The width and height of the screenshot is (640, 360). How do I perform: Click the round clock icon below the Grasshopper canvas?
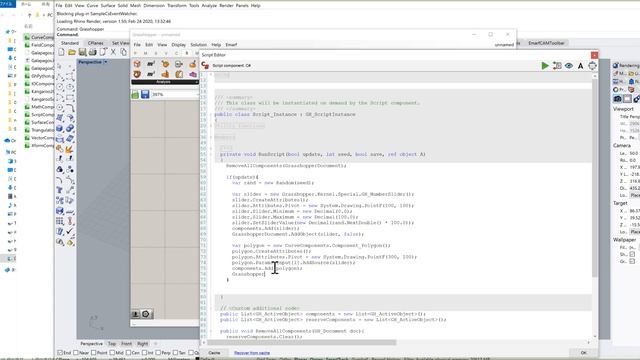click(x=146, y=314)
